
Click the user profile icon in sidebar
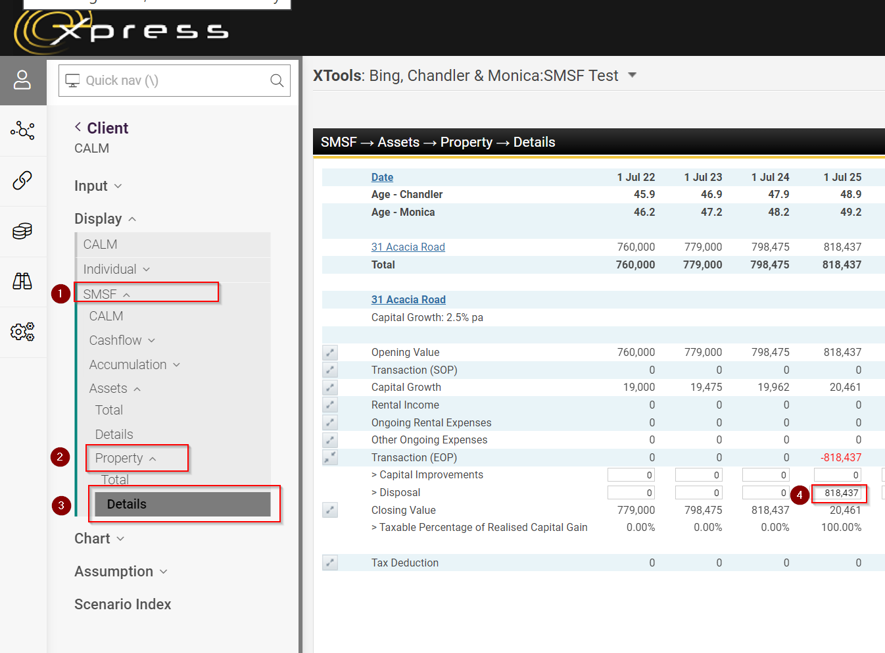[x=22, y=81]
